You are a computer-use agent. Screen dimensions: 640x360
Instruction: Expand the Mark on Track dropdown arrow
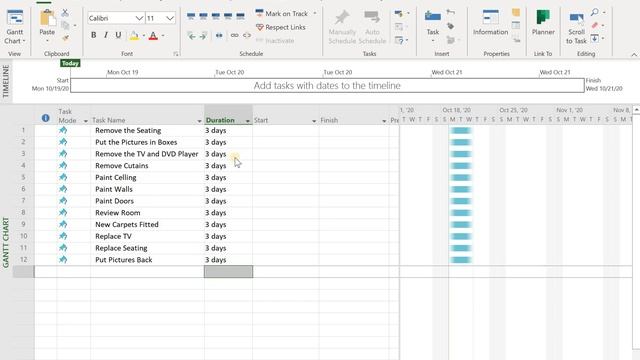pos(315,13)
